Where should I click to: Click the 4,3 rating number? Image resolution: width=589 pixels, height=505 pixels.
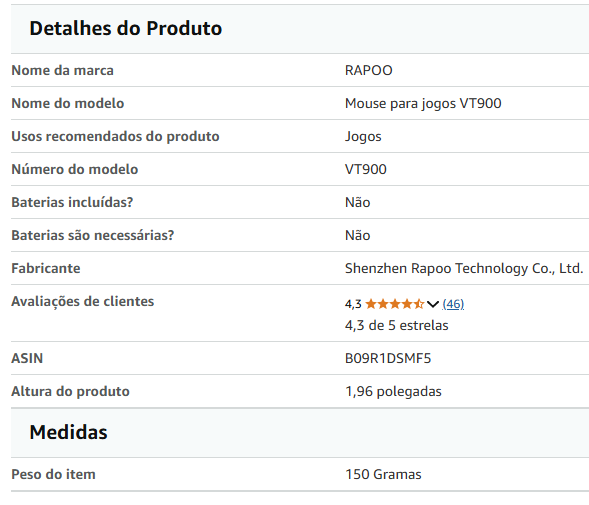point(353,304)
